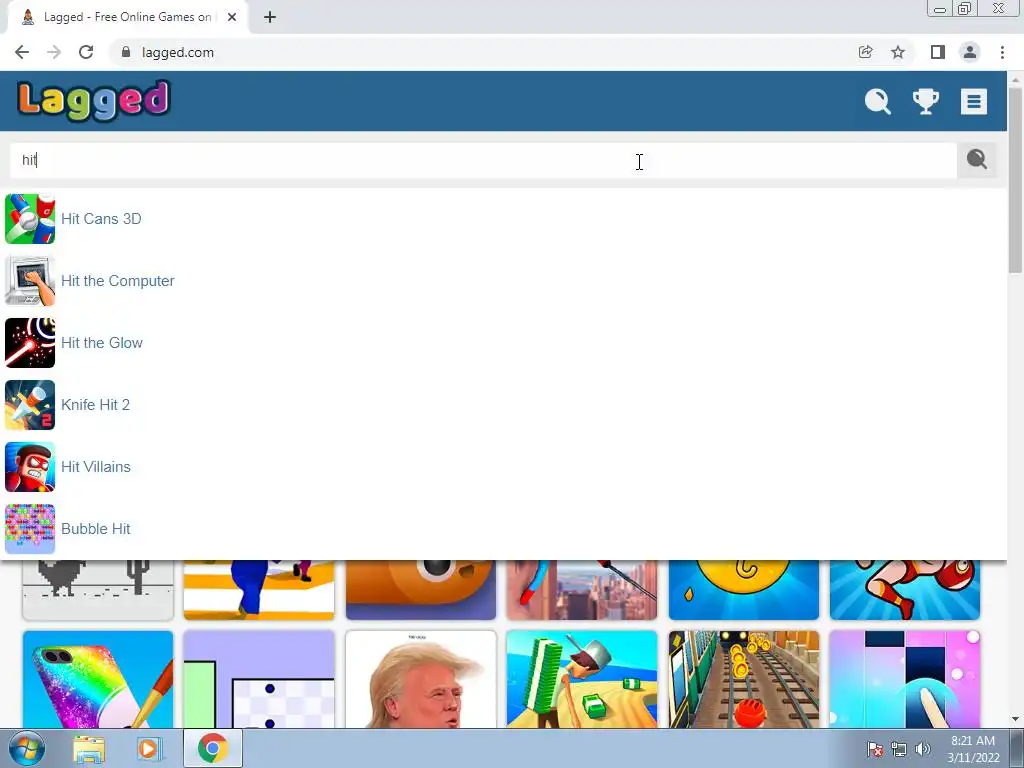Open the lavender maze game thumbnail
The height and width of the screenshot is (768, 1024).
(x=259, y=679)
